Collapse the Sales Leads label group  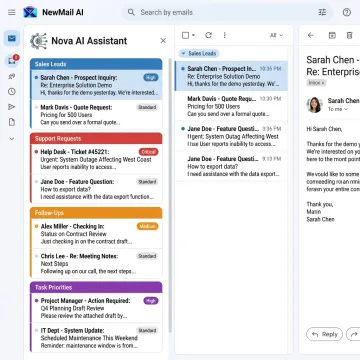(x=183, y=53)
